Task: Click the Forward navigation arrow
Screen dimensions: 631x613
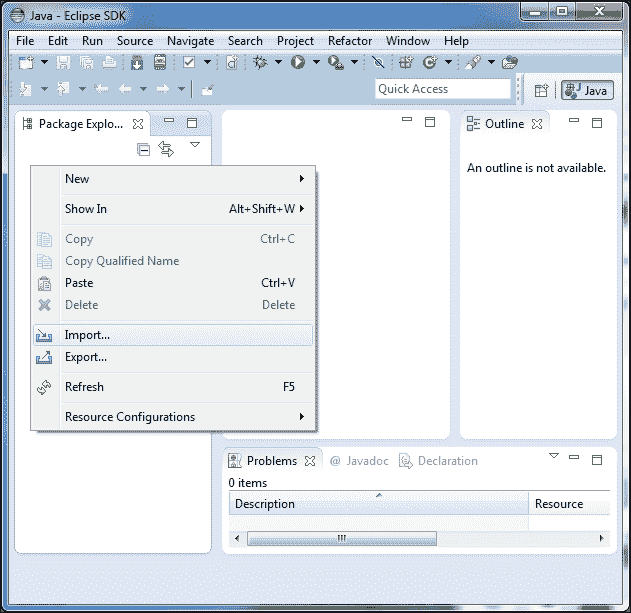Action: tap(163, 89)
